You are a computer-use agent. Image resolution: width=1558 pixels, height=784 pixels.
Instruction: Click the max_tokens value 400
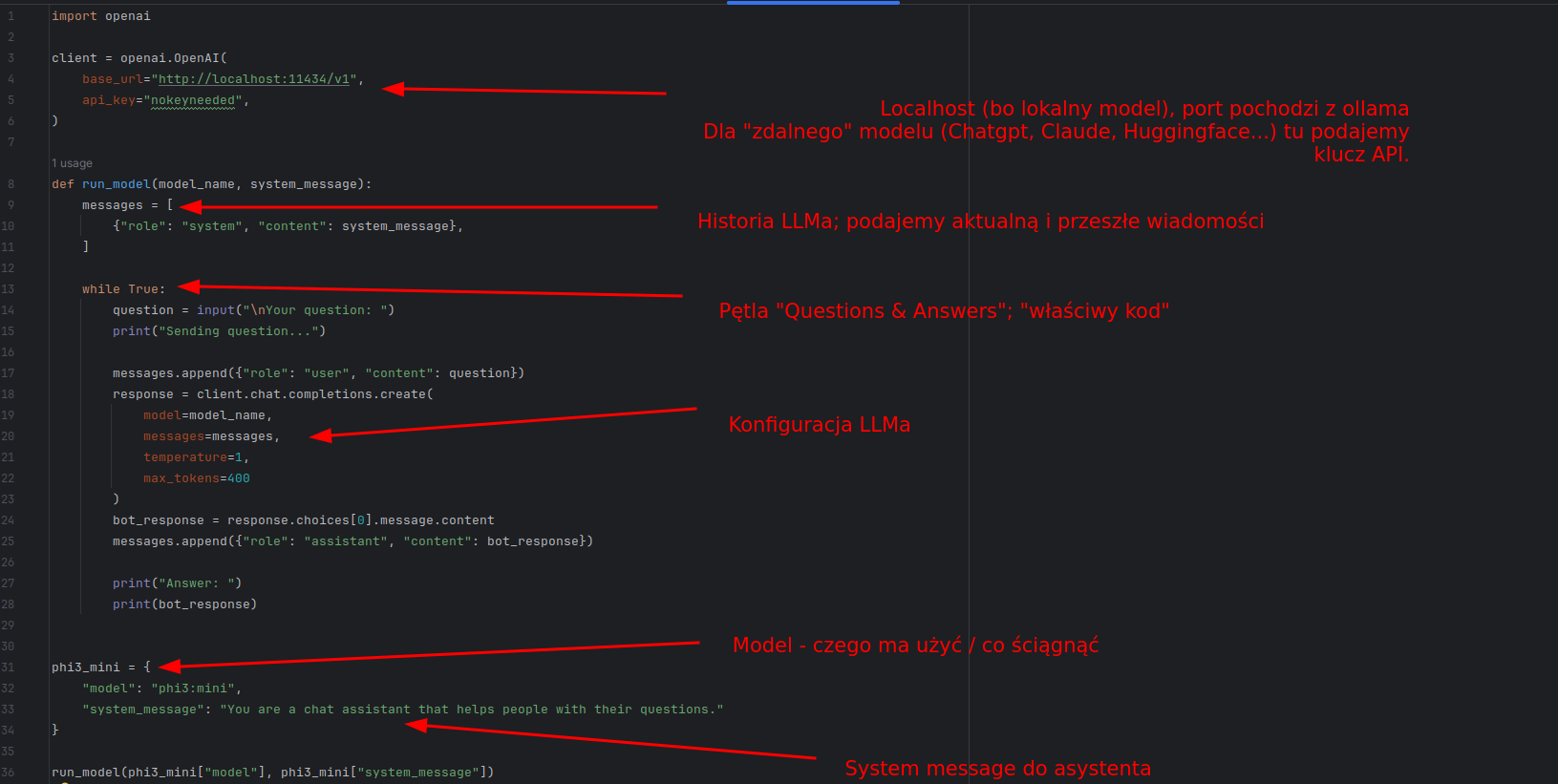click(238, 478)
